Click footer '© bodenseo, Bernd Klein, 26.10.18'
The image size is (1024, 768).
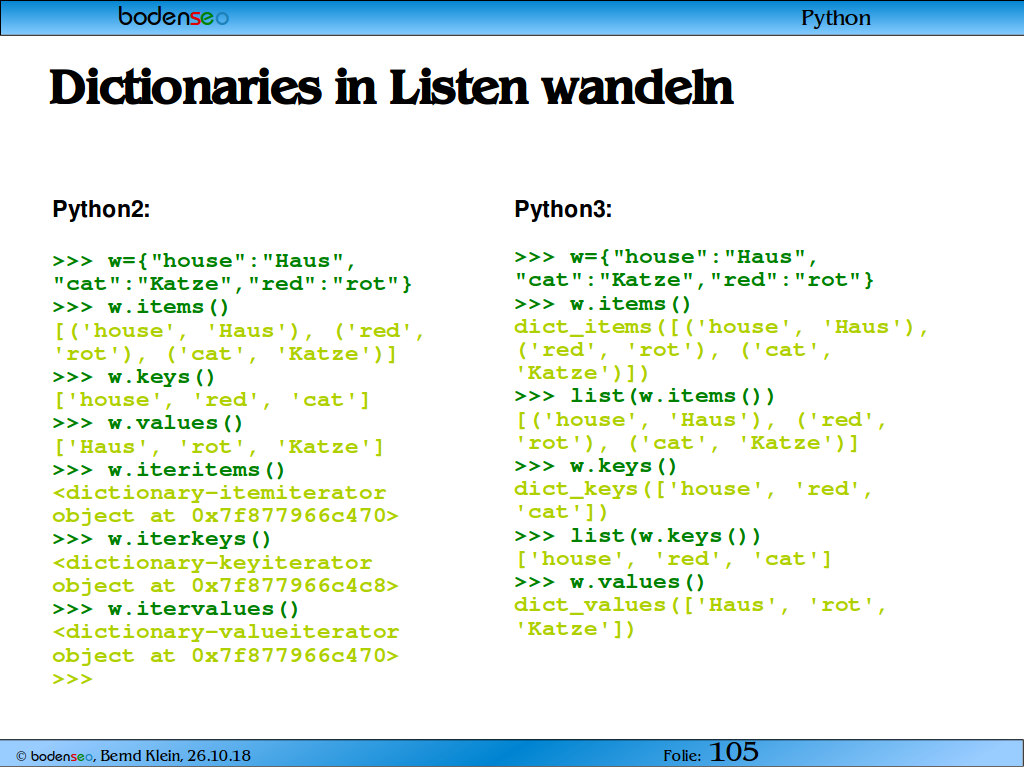click(x=133, y=756)
